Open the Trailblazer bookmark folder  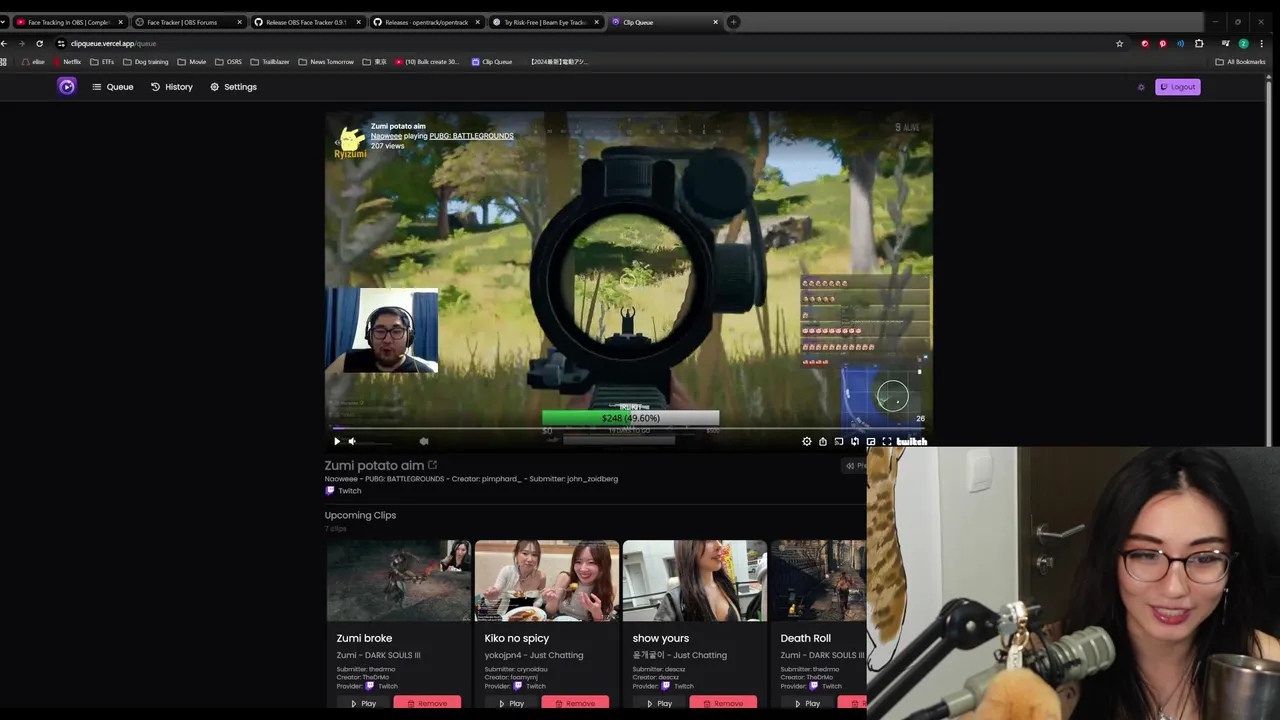270,62
